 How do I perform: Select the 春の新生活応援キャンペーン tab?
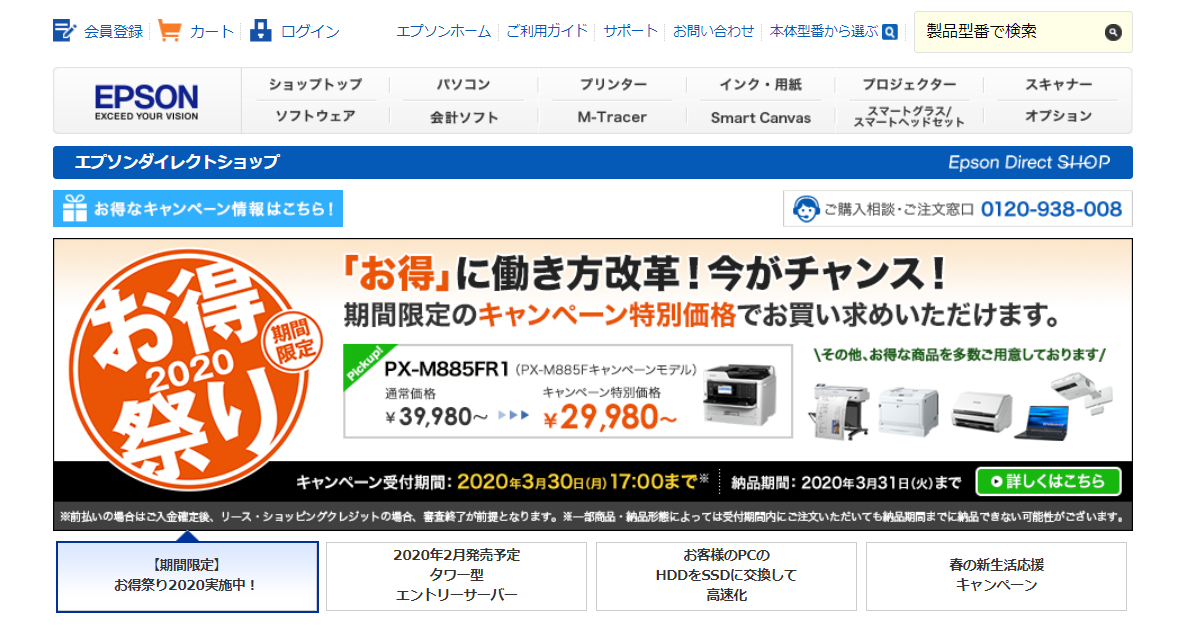(996, 576)
